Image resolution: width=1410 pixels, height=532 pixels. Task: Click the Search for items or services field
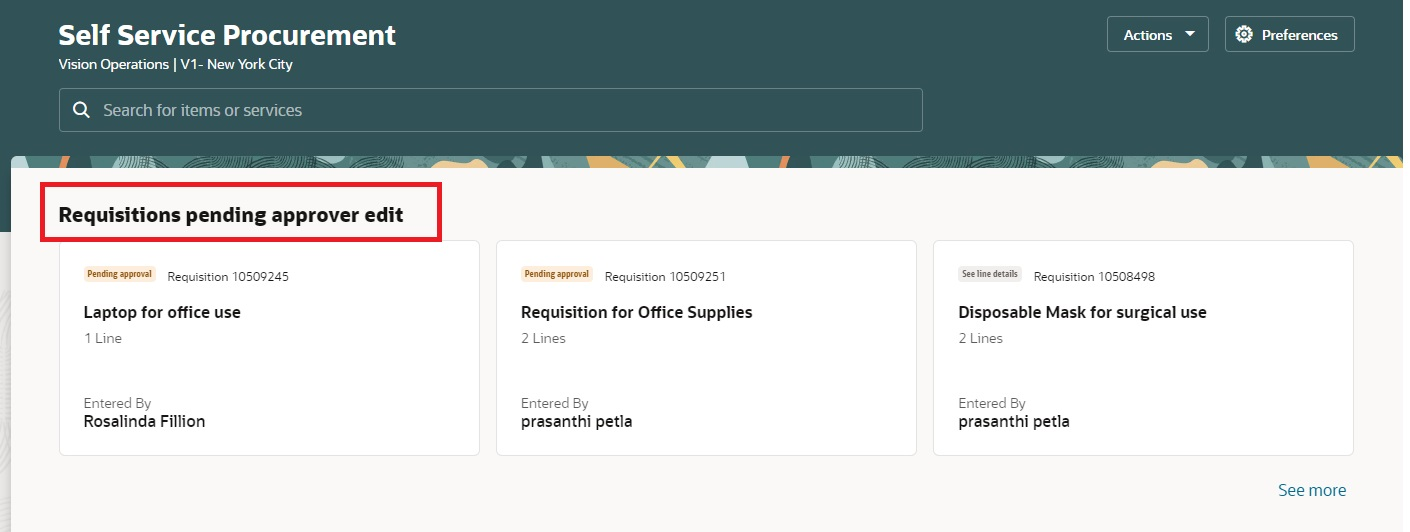(490, 110)
